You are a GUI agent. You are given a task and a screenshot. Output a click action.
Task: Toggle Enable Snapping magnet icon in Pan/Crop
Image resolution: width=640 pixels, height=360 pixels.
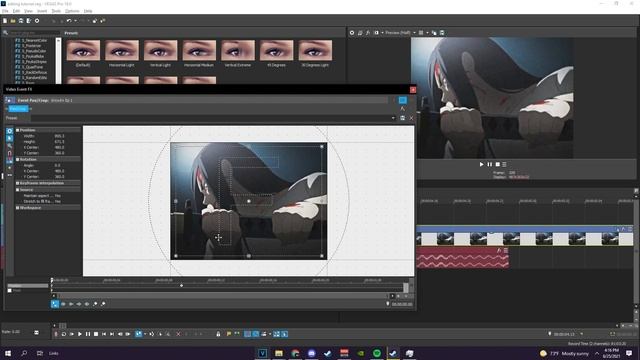click(x=10, y=153)
